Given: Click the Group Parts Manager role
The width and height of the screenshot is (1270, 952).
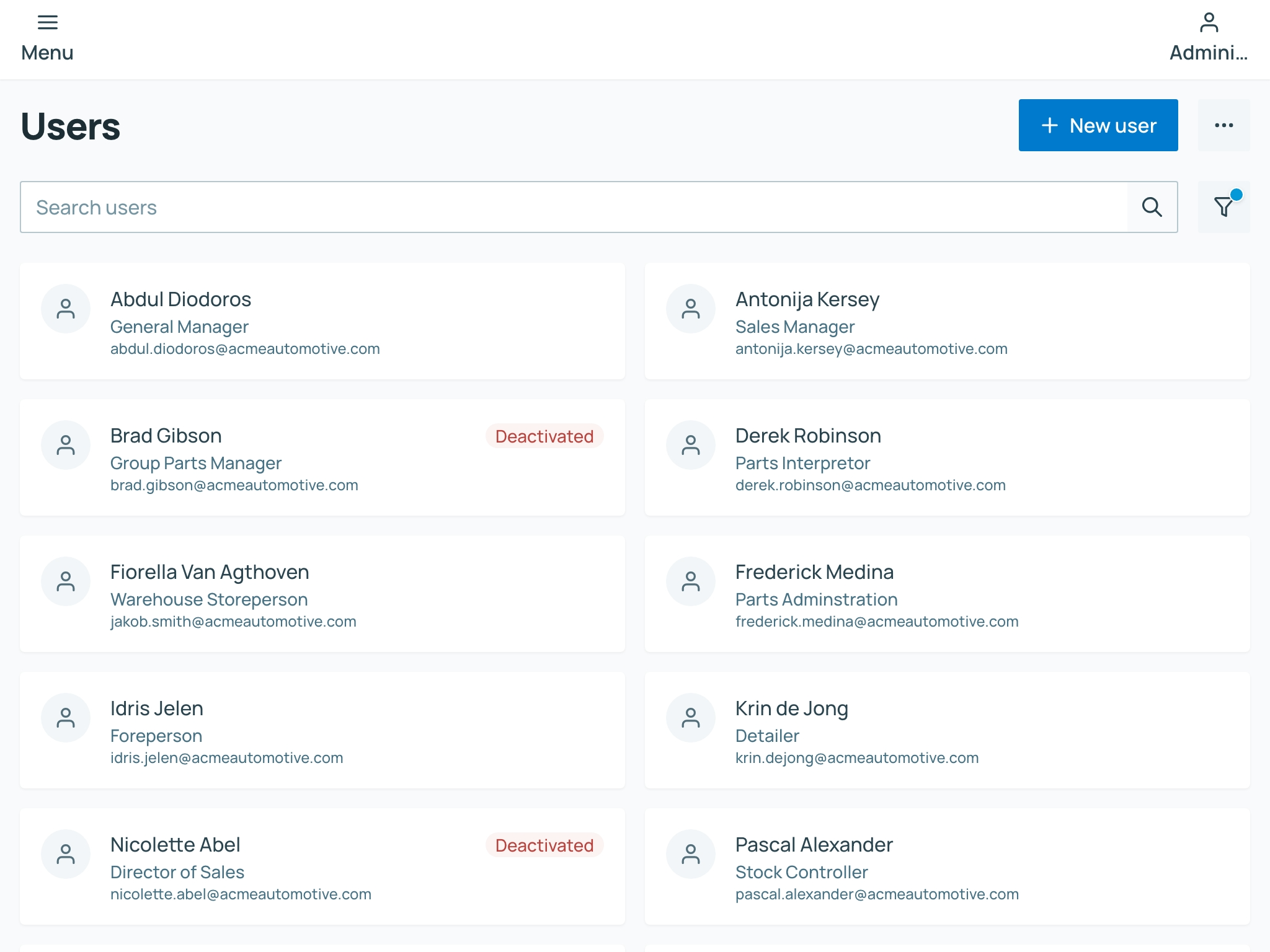Looking at the screenshot, I should [x=196, y=463].
